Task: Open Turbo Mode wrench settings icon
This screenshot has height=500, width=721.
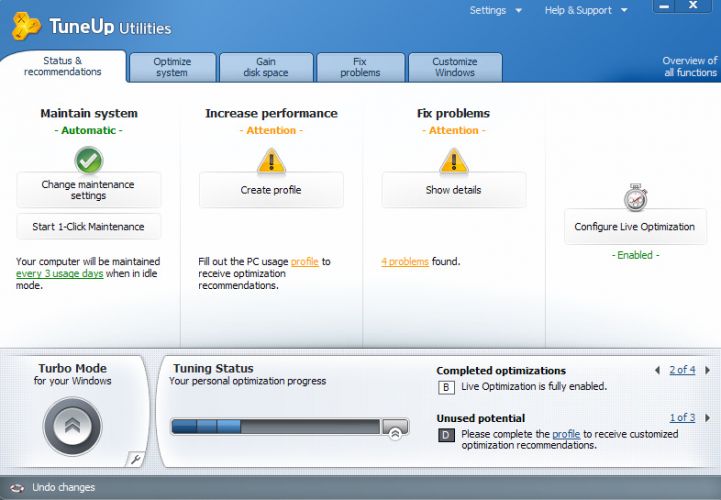Action: 136,459
